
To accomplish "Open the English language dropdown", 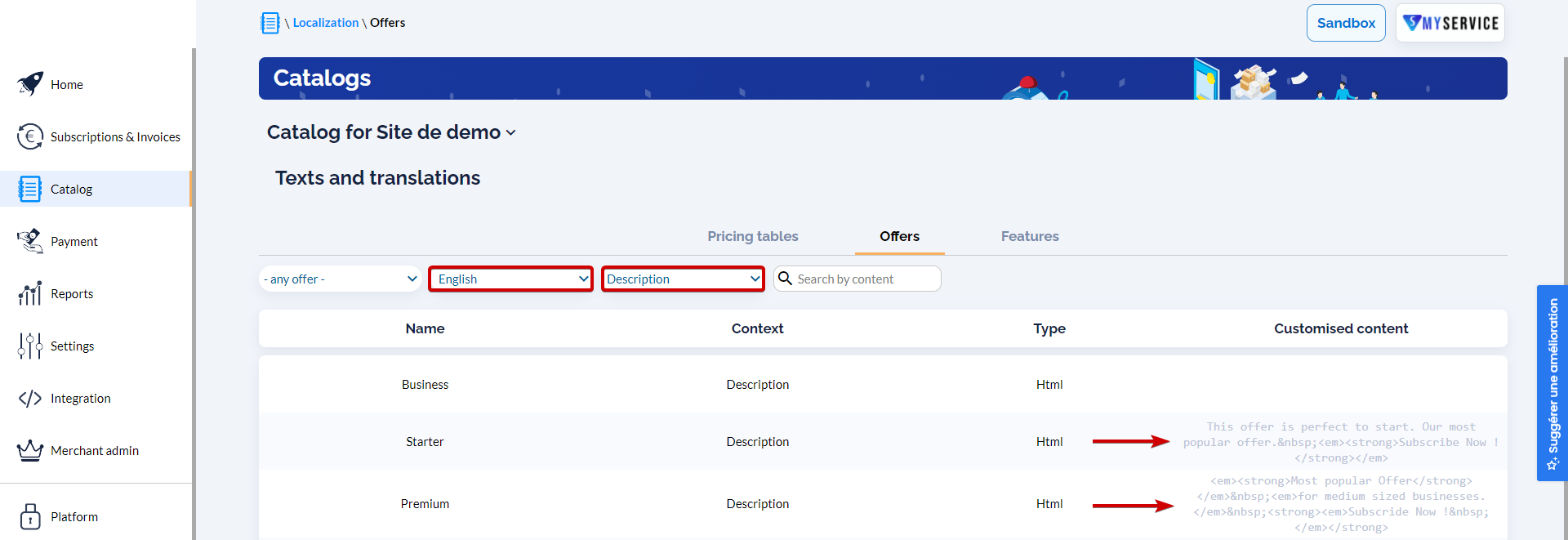I will click(x=511, y=279).
